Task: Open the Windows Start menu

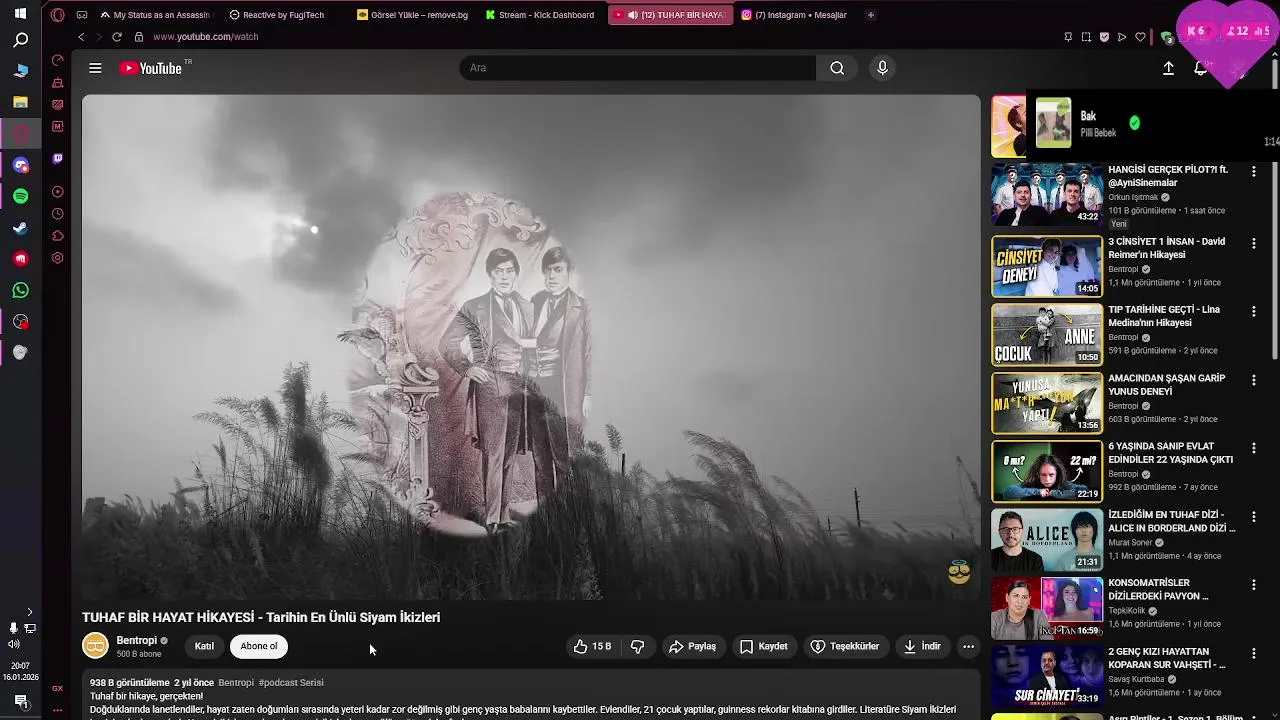Action: click(21, 14)
